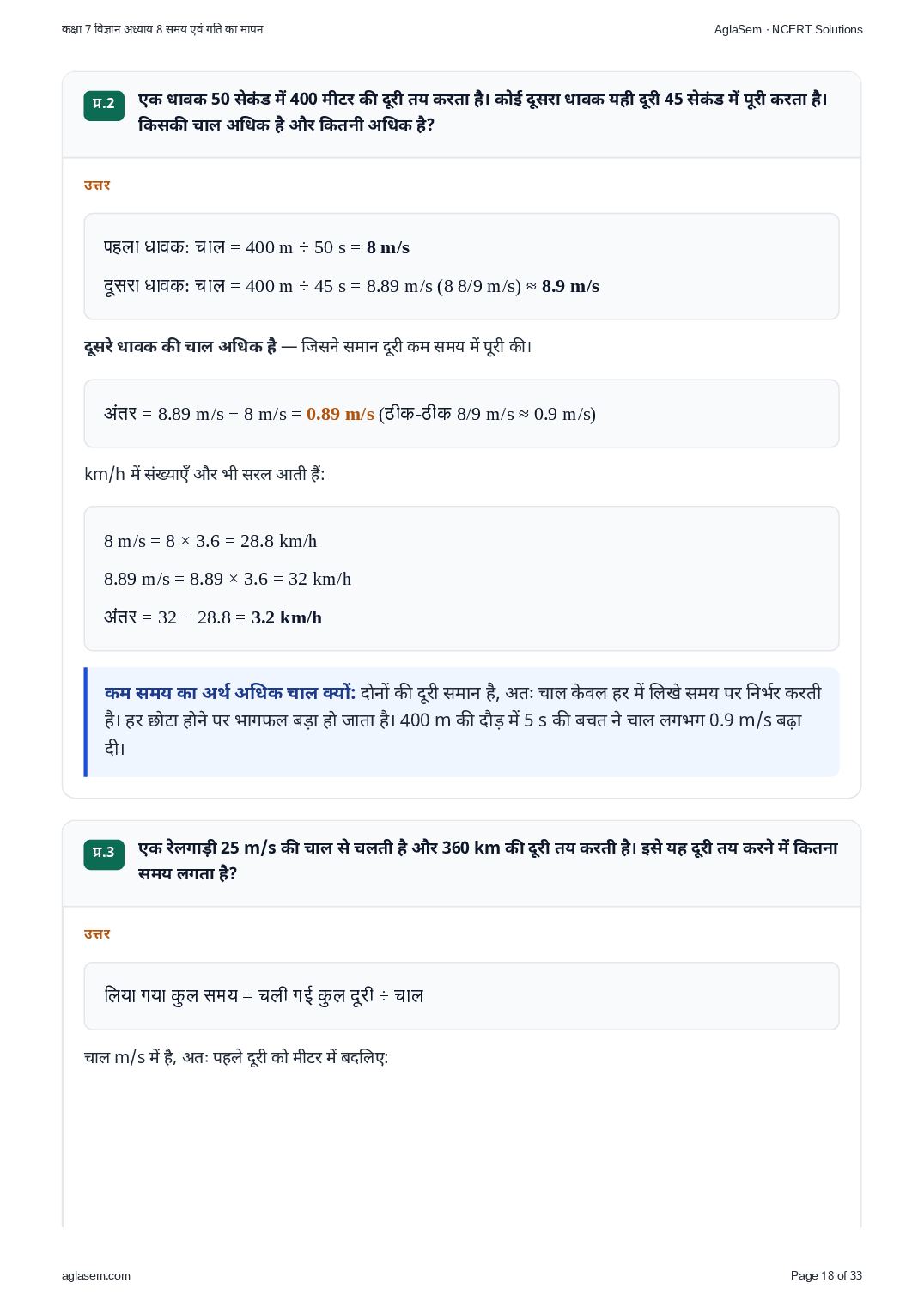Click the blue कम समय का अर्थ note heading
The height and width of the screenshot is (1307, 924).
point(229,692)
